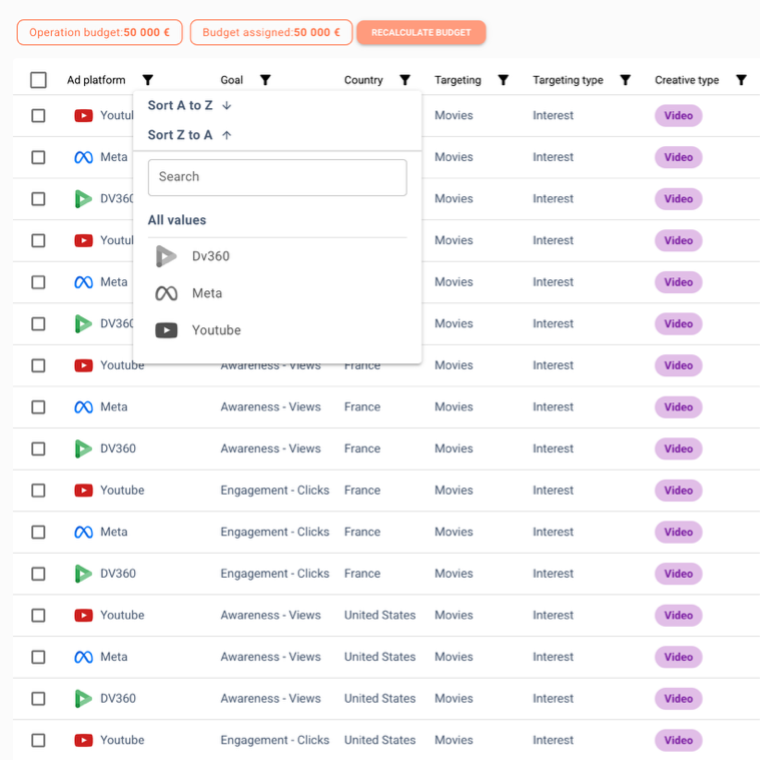Toggle the select-all checkbox in header
Viewport: 763px width, 763px height.
tap(38, 80)
